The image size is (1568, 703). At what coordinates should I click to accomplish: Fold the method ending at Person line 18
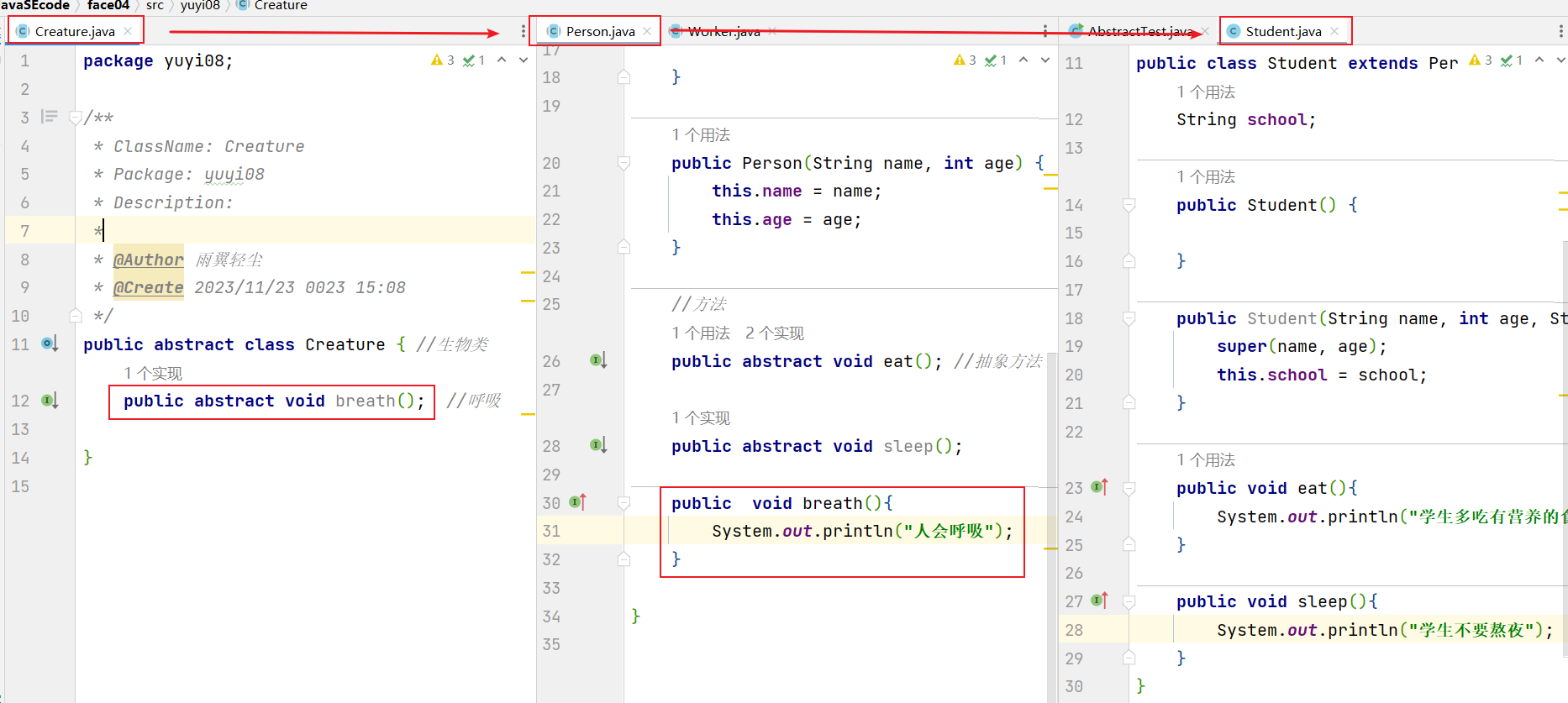[624, 77]
